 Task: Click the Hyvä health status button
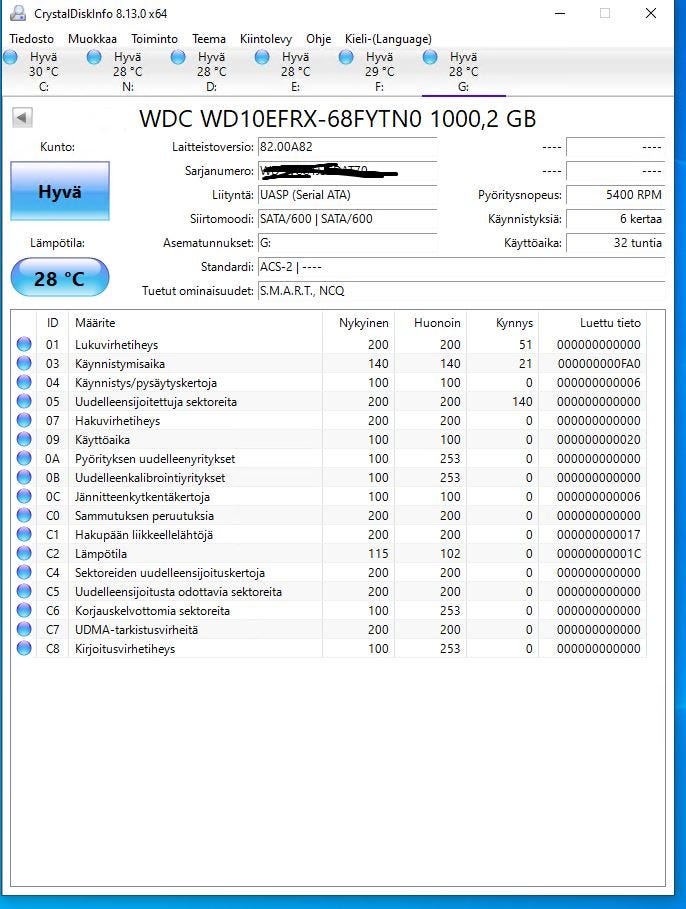click(x=60, y=191)
